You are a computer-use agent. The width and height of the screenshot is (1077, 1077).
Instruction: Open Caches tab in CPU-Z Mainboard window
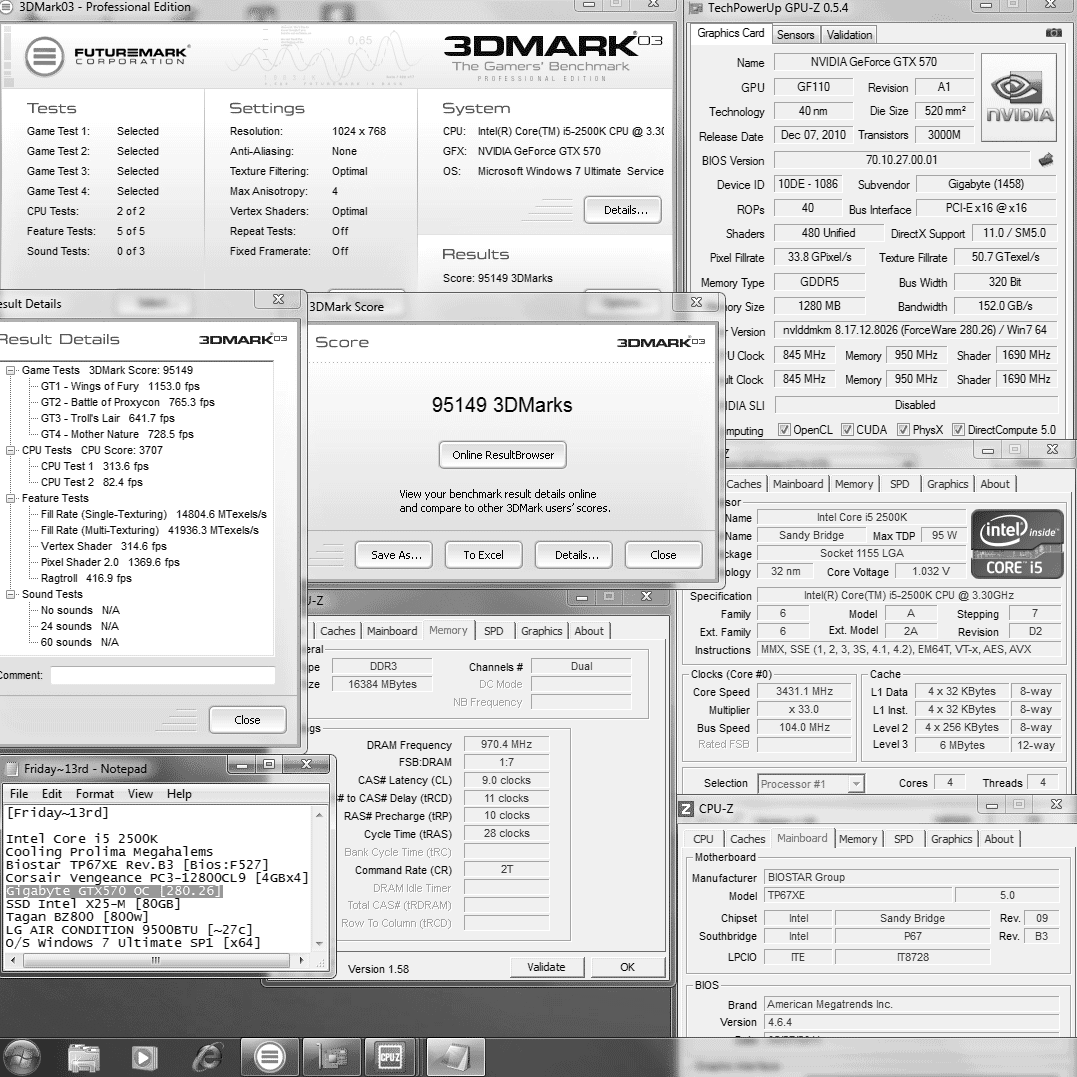tap(747, 839)
